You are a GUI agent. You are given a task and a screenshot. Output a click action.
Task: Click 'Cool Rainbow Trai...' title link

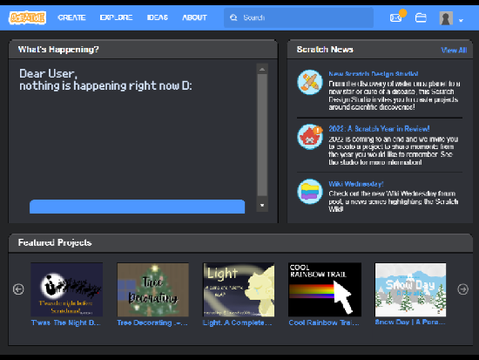coord(324,323)
